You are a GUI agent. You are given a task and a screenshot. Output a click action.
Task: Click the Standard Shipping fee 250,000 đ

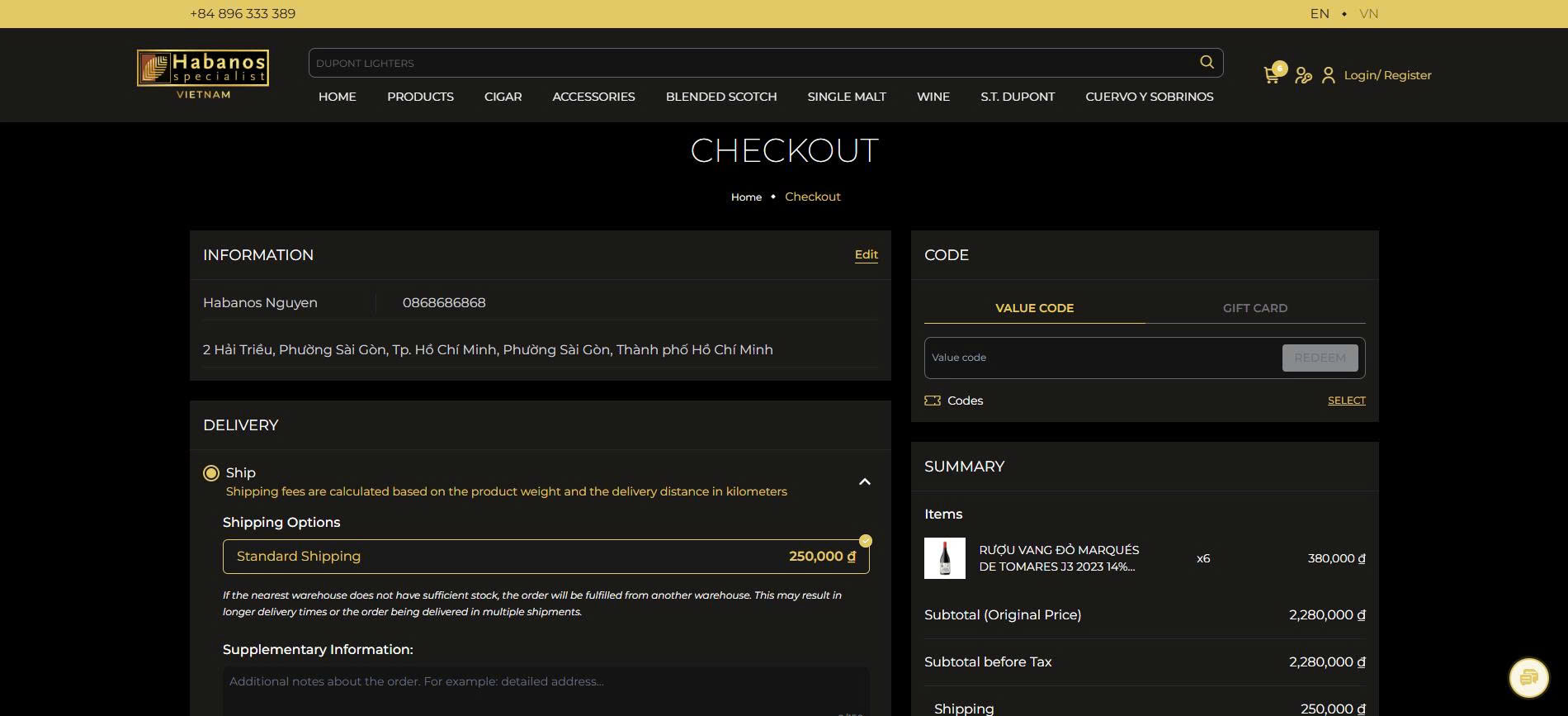[x=822, y=557]
